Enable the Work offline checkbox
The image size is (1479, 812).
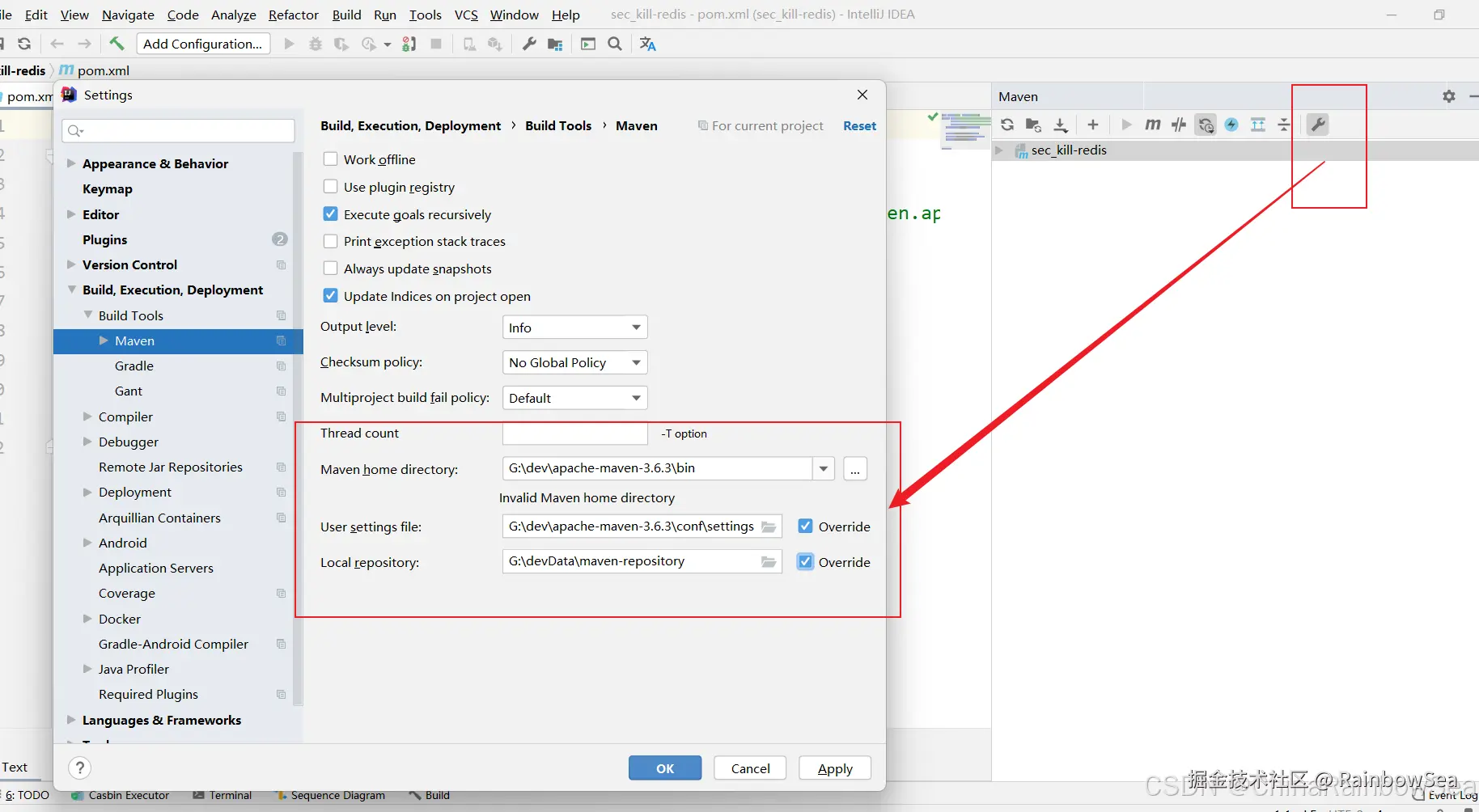point(330,159)
